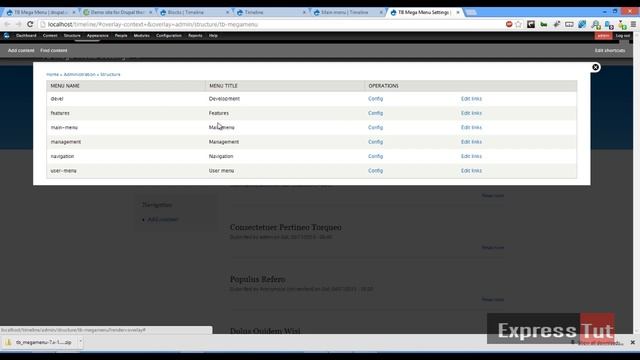Click the Administration breadcrumb link
640x360 pixels.
[x=80, y=75]
